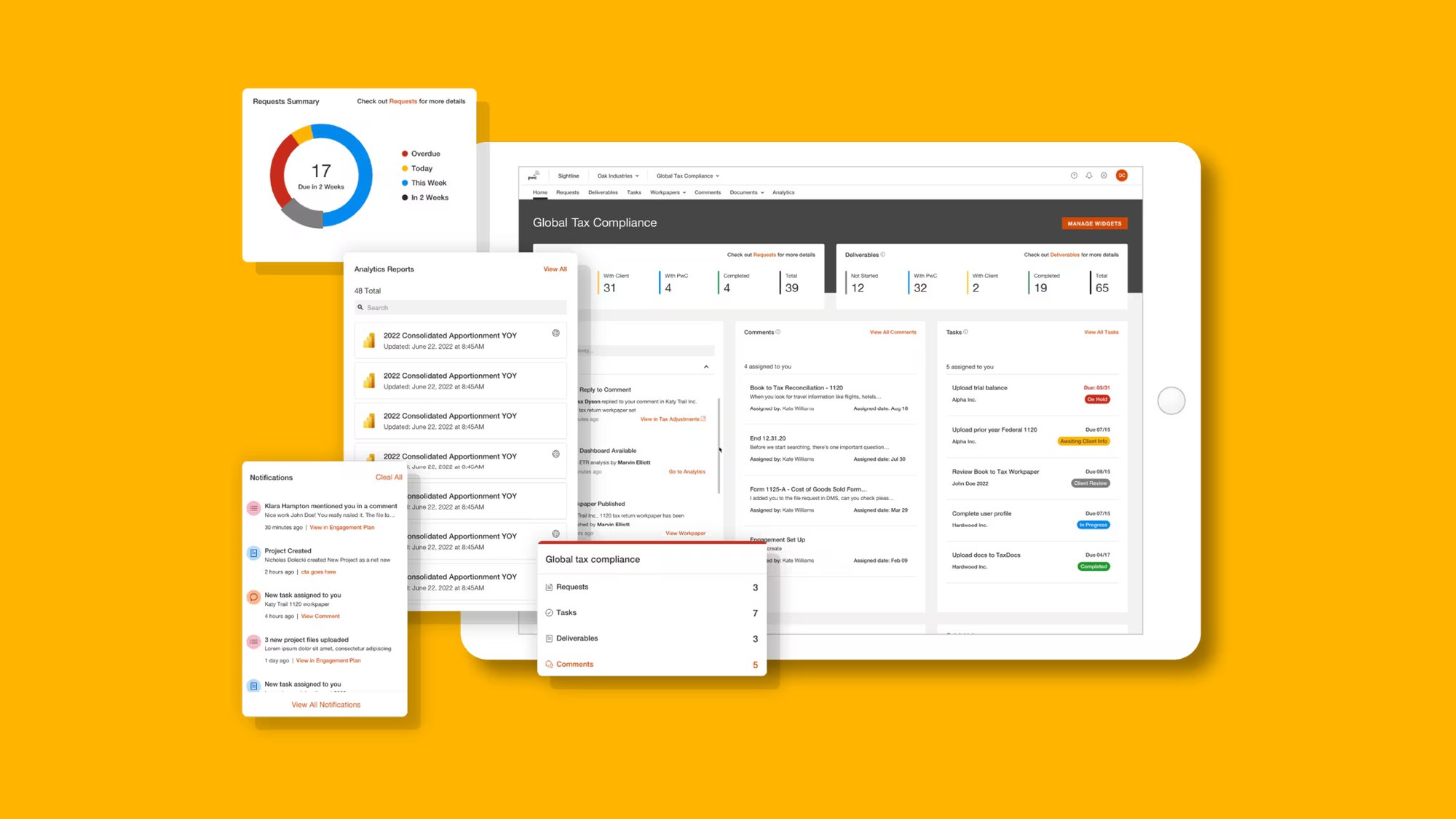Screen dimensions: 1456x819
Task: Click the 3 new project files icon
Action: 253,642
